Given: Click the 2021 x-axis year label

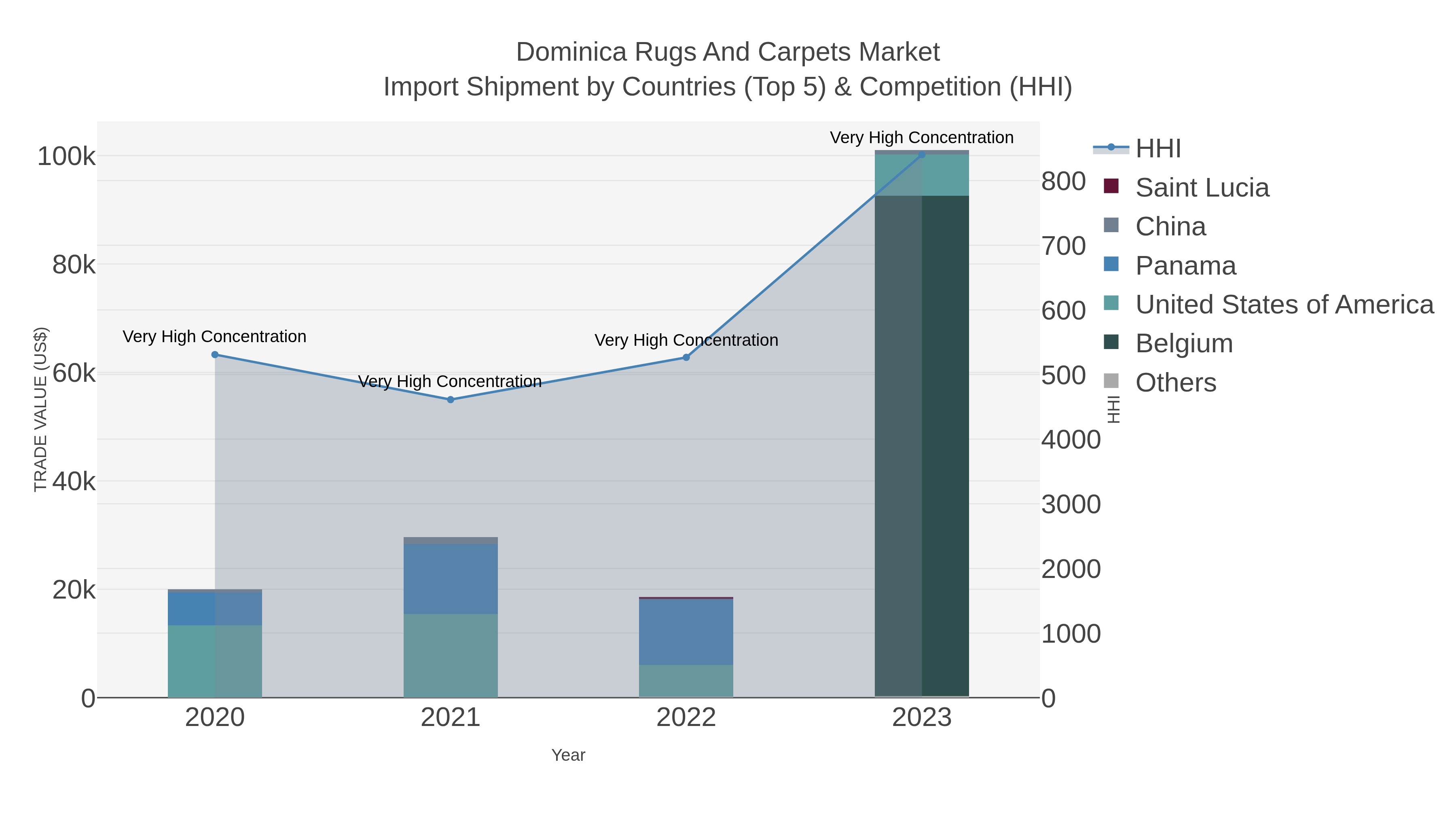Looking at the screenshot, I should tap(451, 718).
